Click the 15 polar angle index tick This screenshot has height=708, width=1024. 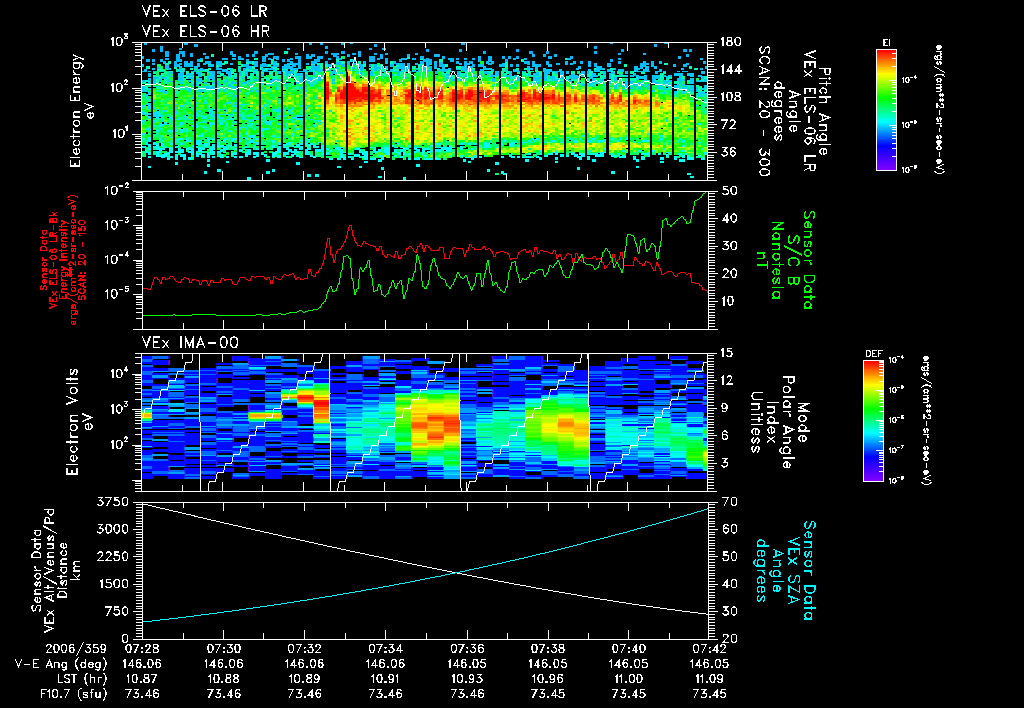[727, 353]
